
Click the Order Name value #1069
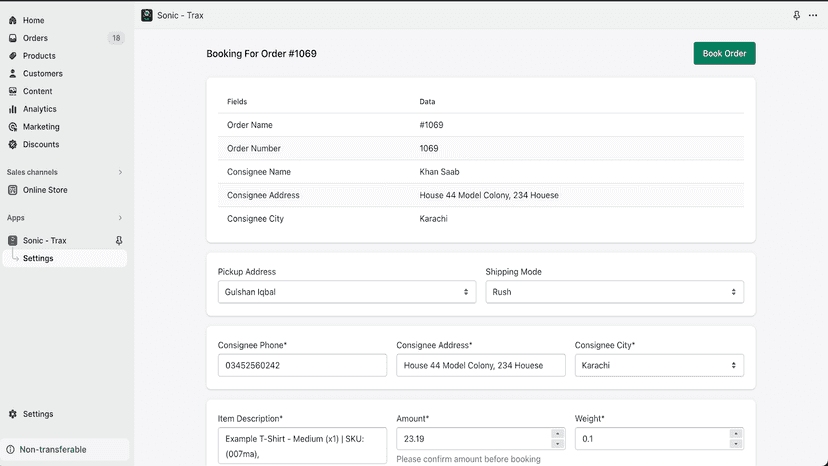click(431, 125)
